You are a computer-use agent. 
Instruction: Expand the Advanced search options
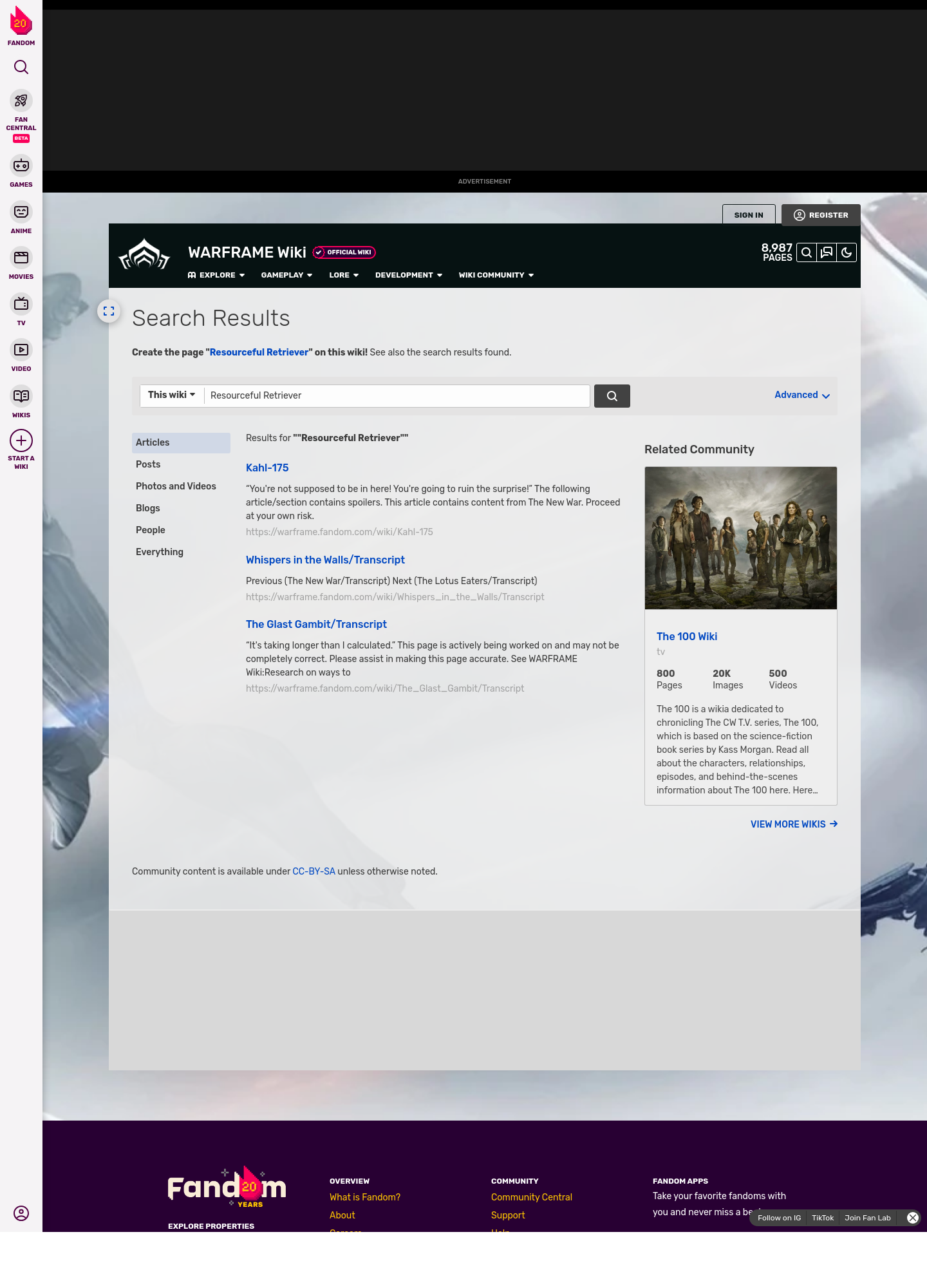coord(802,395)
